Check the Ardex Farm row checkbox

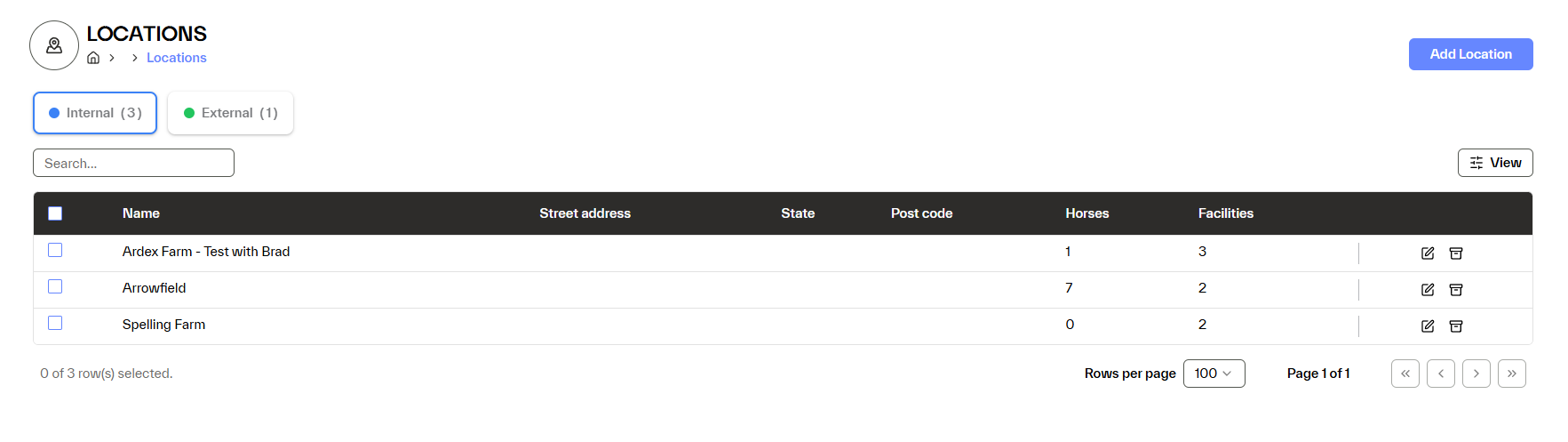[x=55, y=251]
